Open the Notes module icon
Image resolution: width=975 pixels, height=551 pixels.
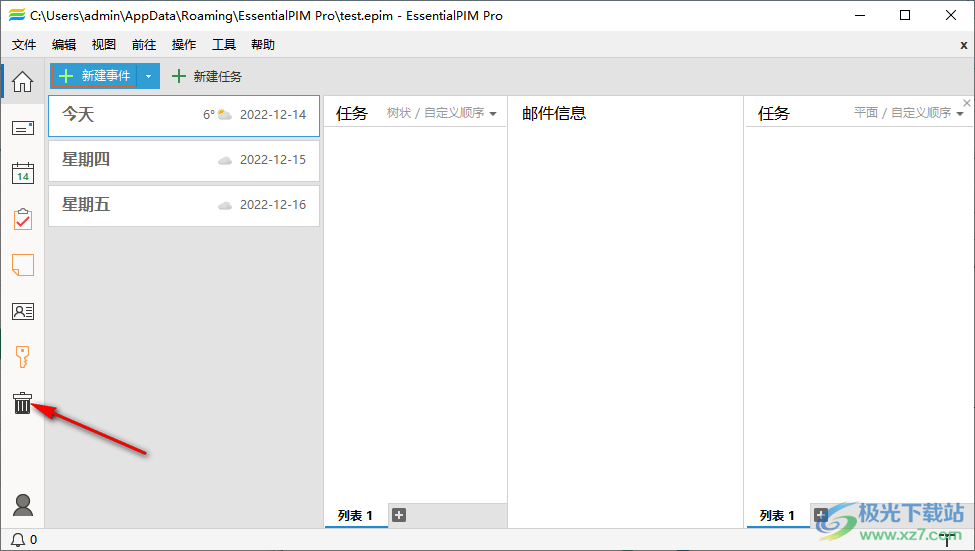coord(23,265)
